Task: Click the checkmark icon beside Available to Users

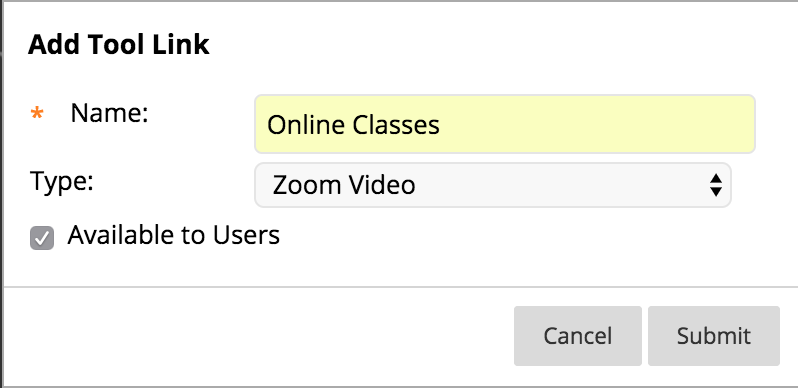Action: pyautogui.click(x=42, y=238)
